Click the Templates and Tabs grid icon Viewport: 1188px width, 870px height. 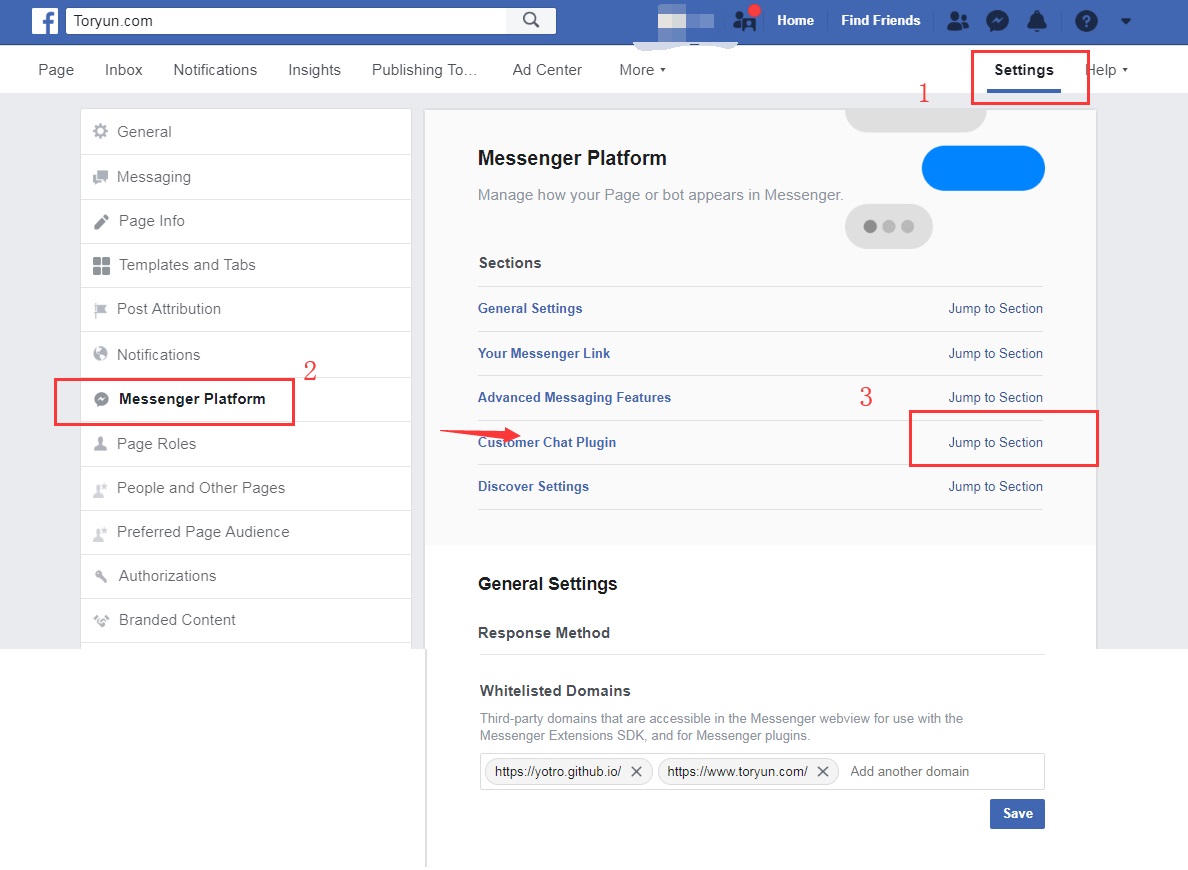pos(101,265)
